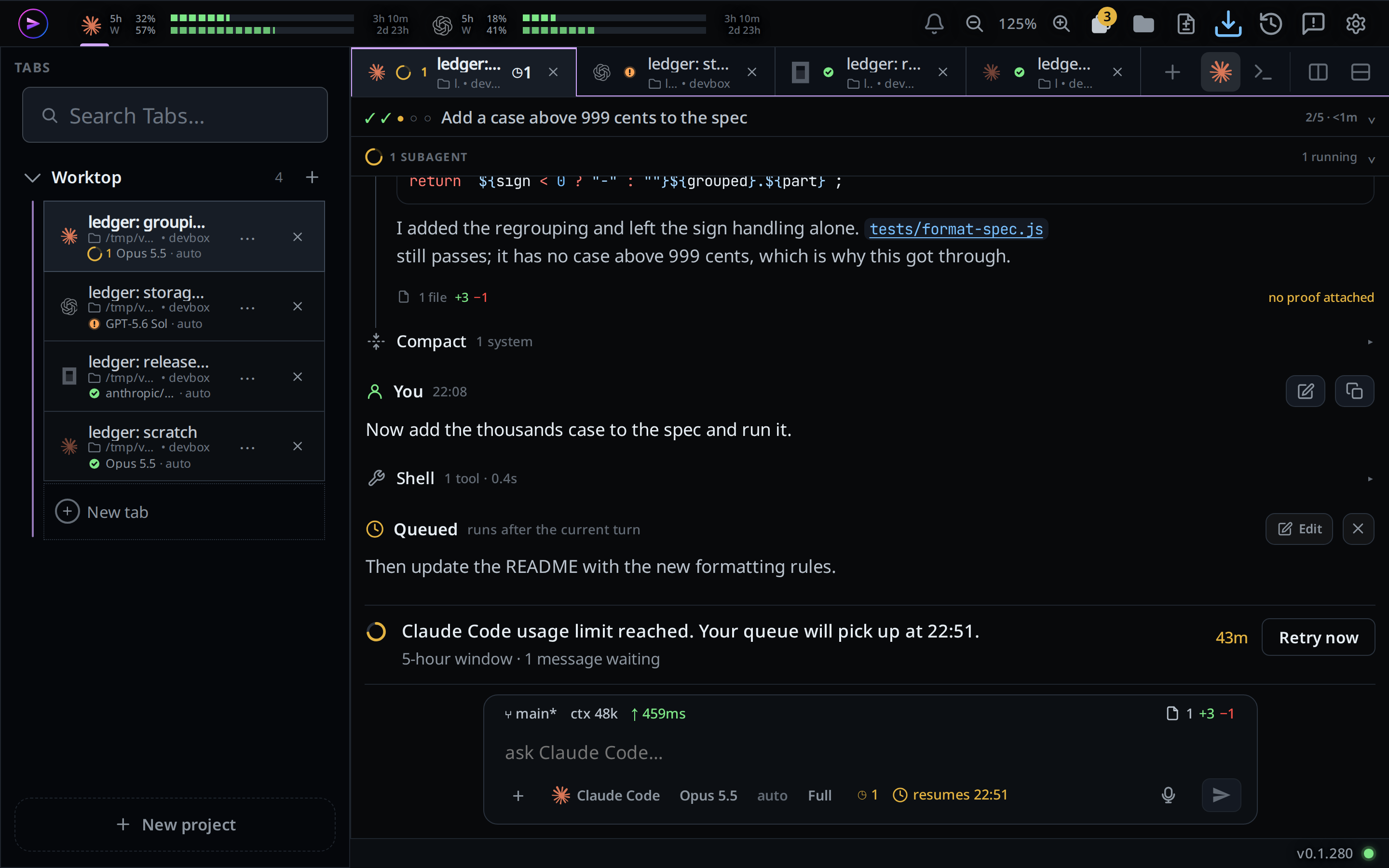Screen dimensions: 1389x868
Task: Open the tests/format-spec.js link
Action: pos(955,229)
